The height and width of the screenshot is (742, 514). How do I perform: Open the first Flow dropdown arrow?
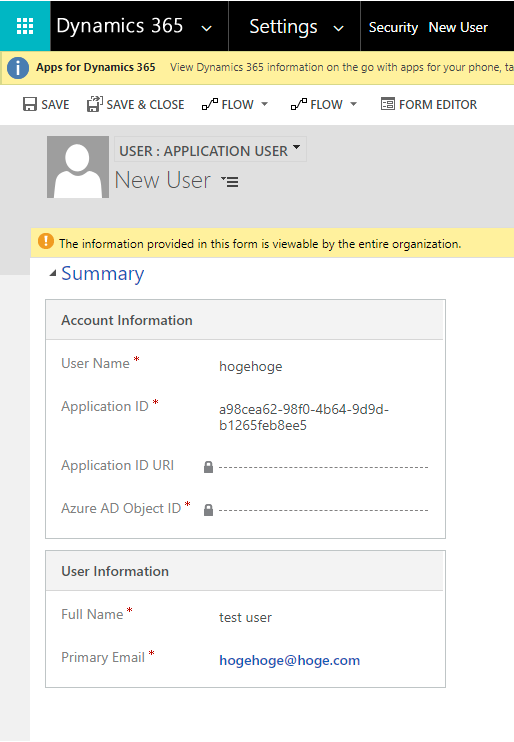coord(265,104)
